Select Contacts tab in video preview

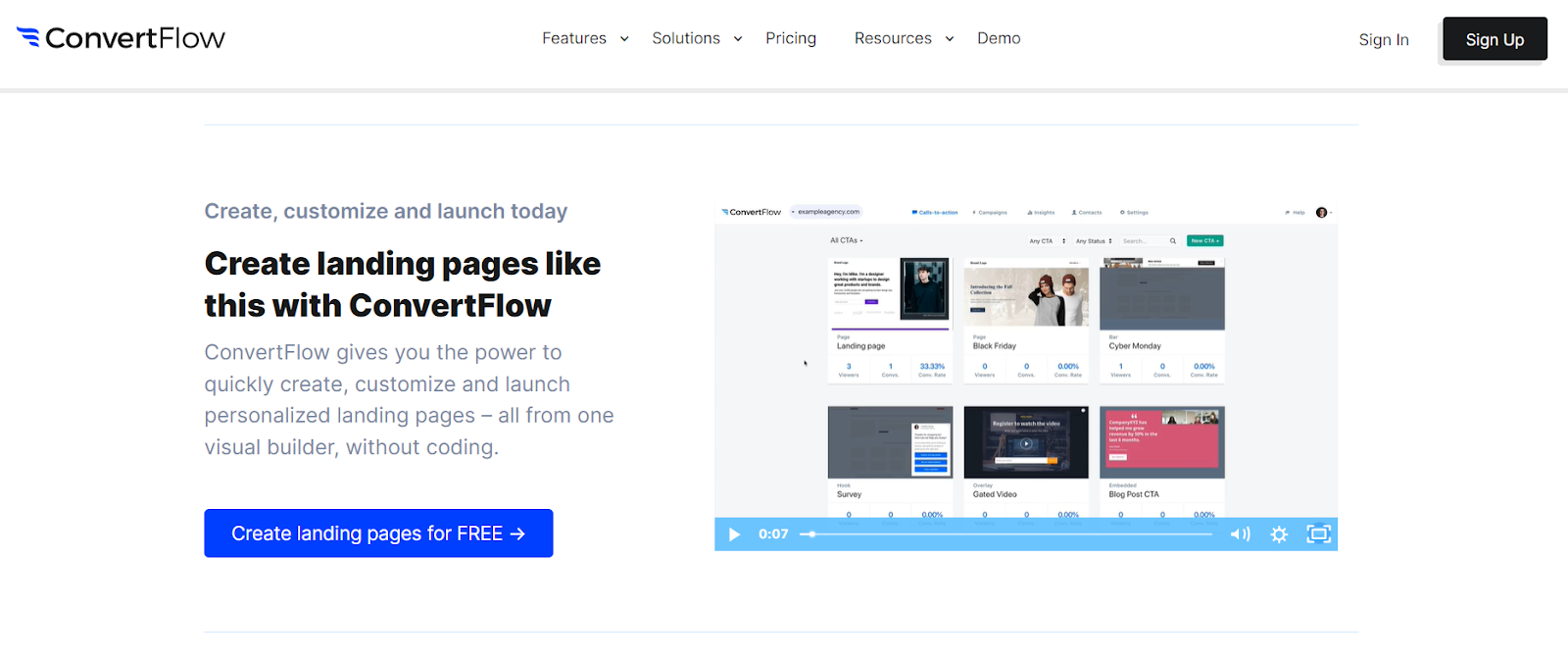tap(1087, 212)
